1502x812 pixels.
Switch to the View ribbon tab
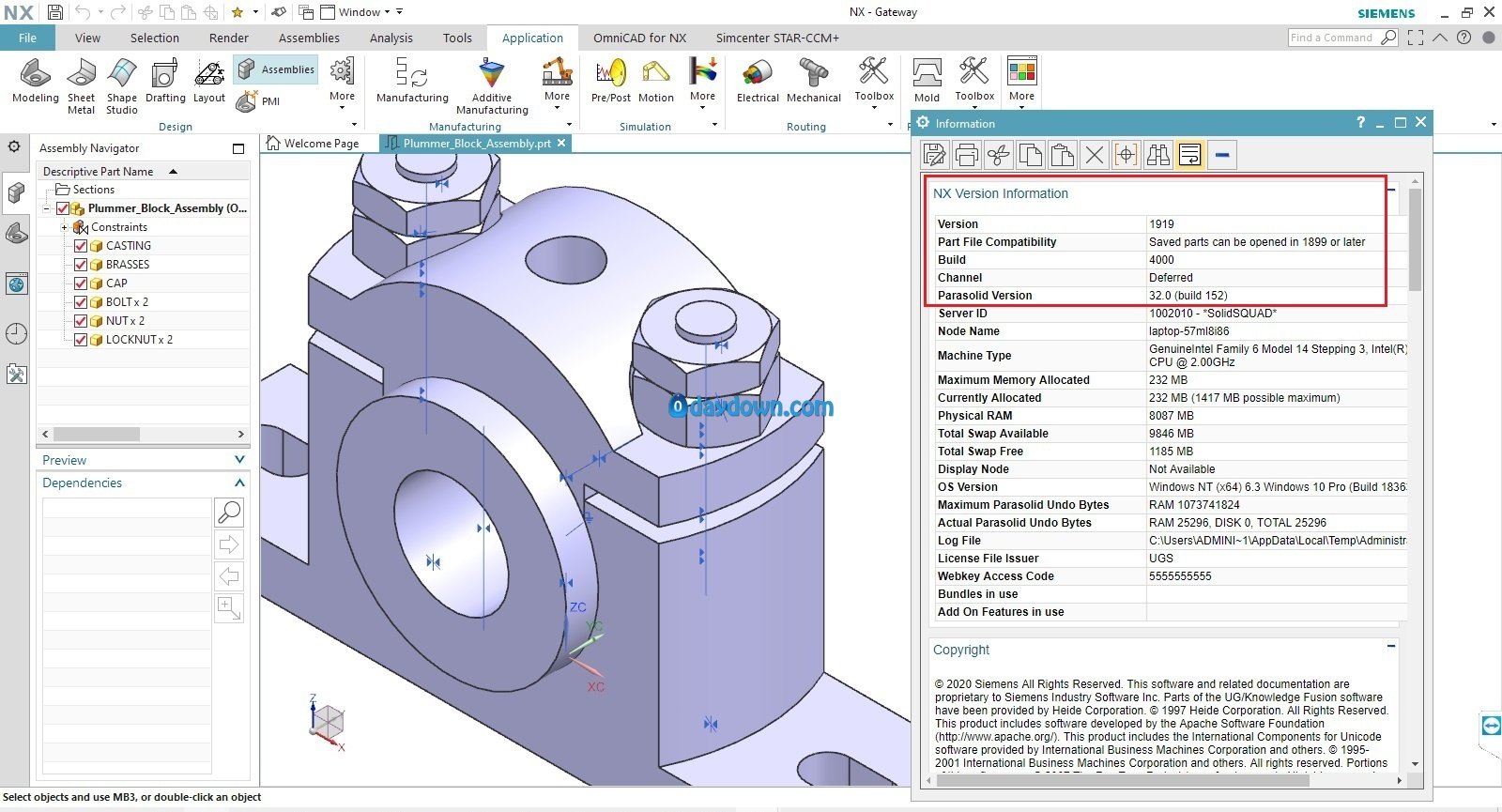coord(87,38)
